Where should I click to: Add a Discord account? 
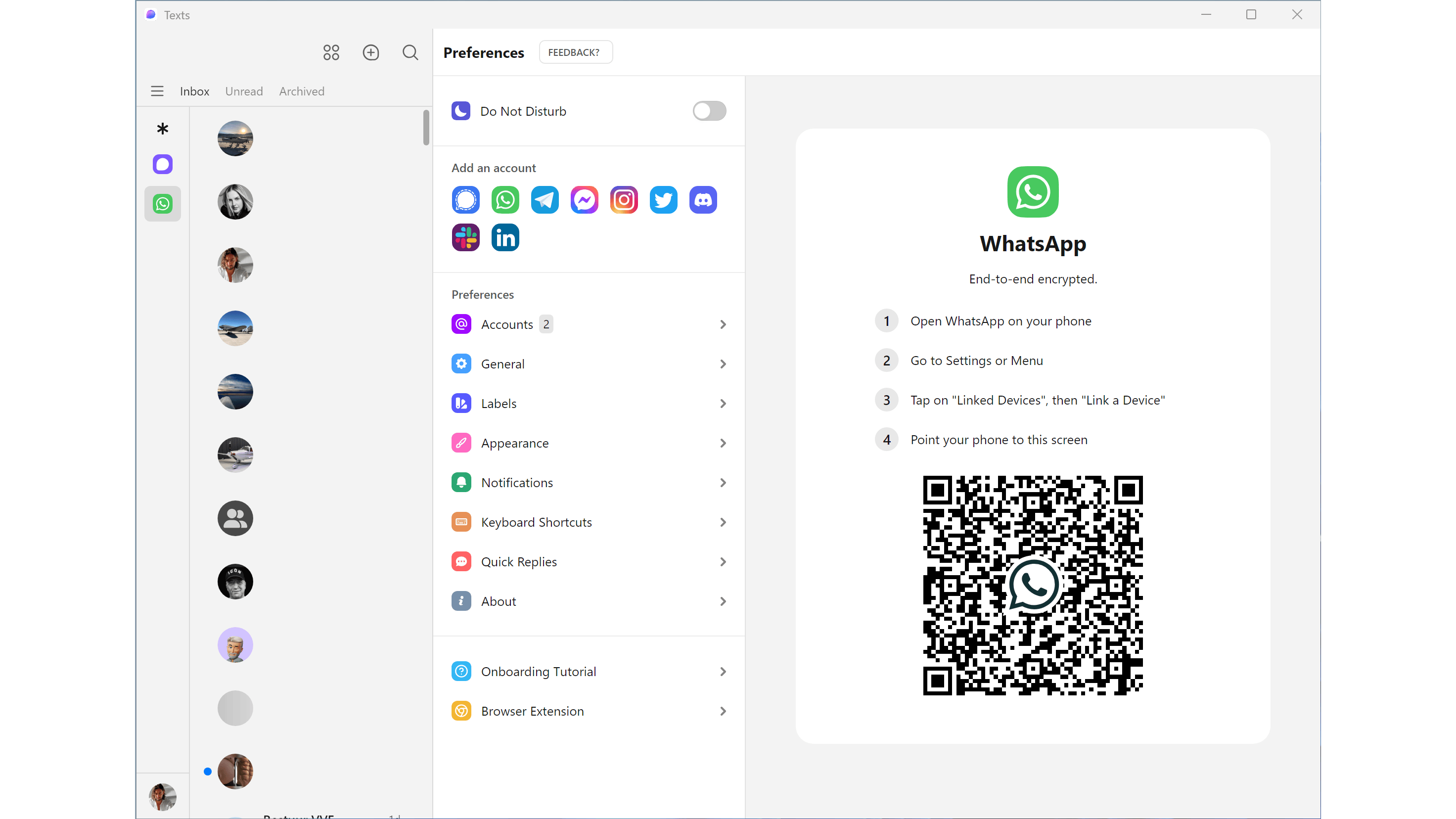pyautogui.click(x=703, y=200)
